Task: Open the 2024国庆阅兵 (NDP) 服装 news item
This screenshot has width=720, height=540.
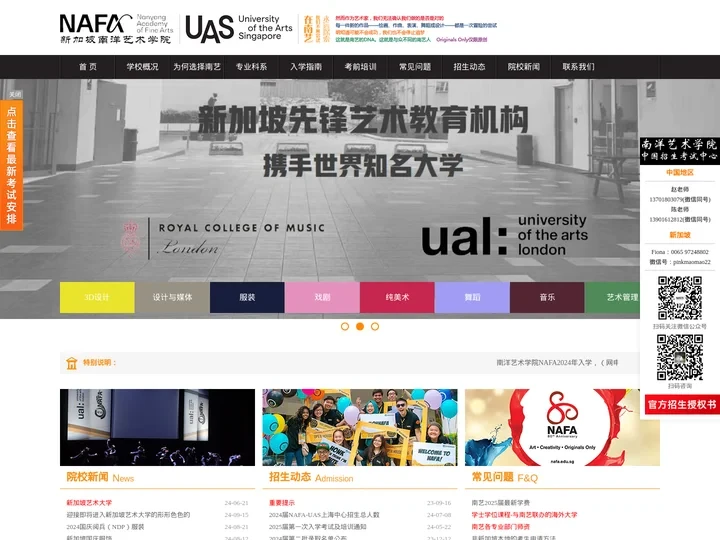Action: tap(105, 527)
